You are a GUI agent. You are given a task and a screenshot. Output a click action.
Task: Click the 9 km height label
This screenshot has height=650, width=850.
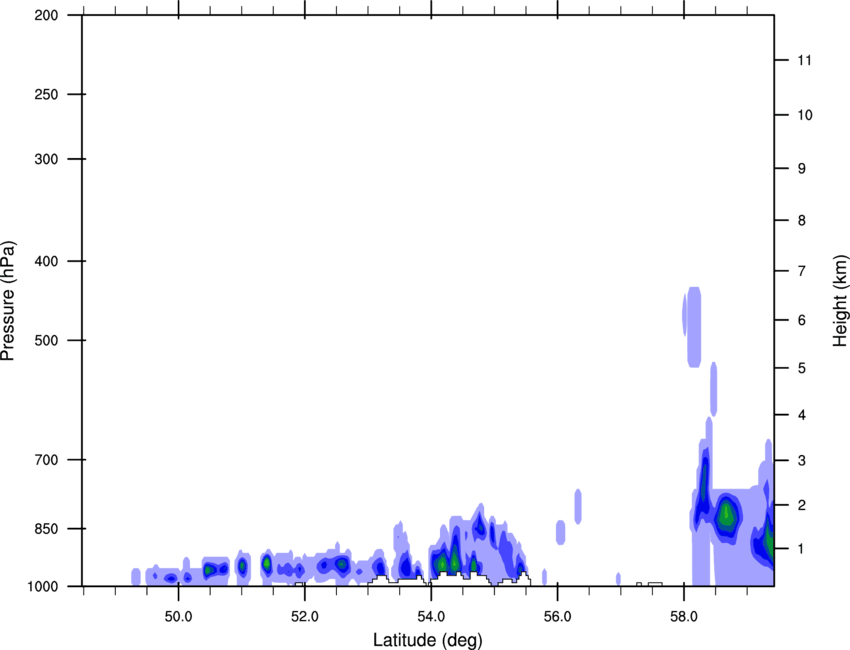coord(802,169)
